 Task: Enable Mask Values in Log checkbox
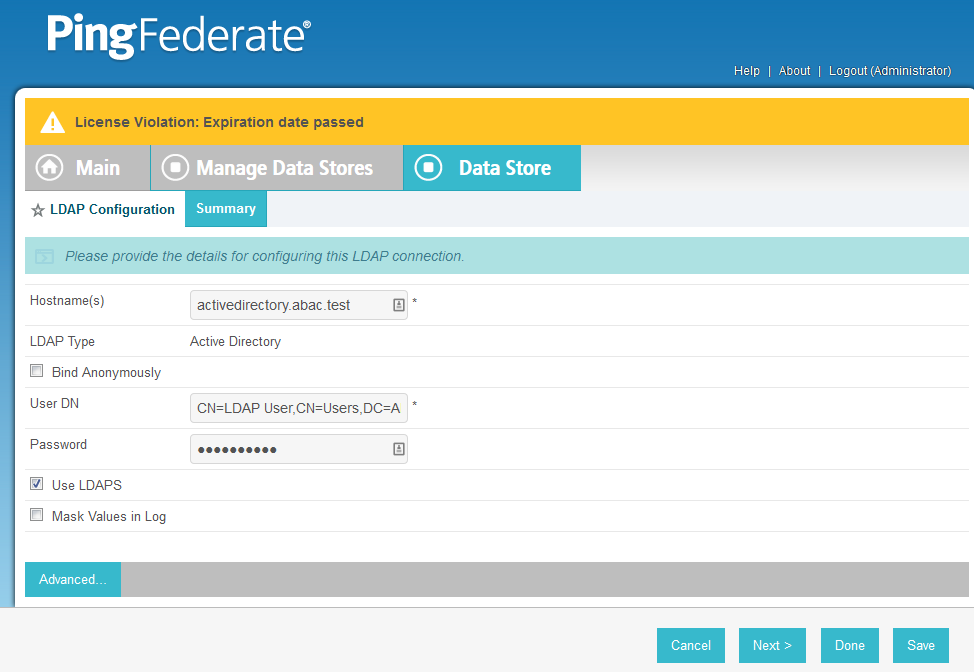37,515
